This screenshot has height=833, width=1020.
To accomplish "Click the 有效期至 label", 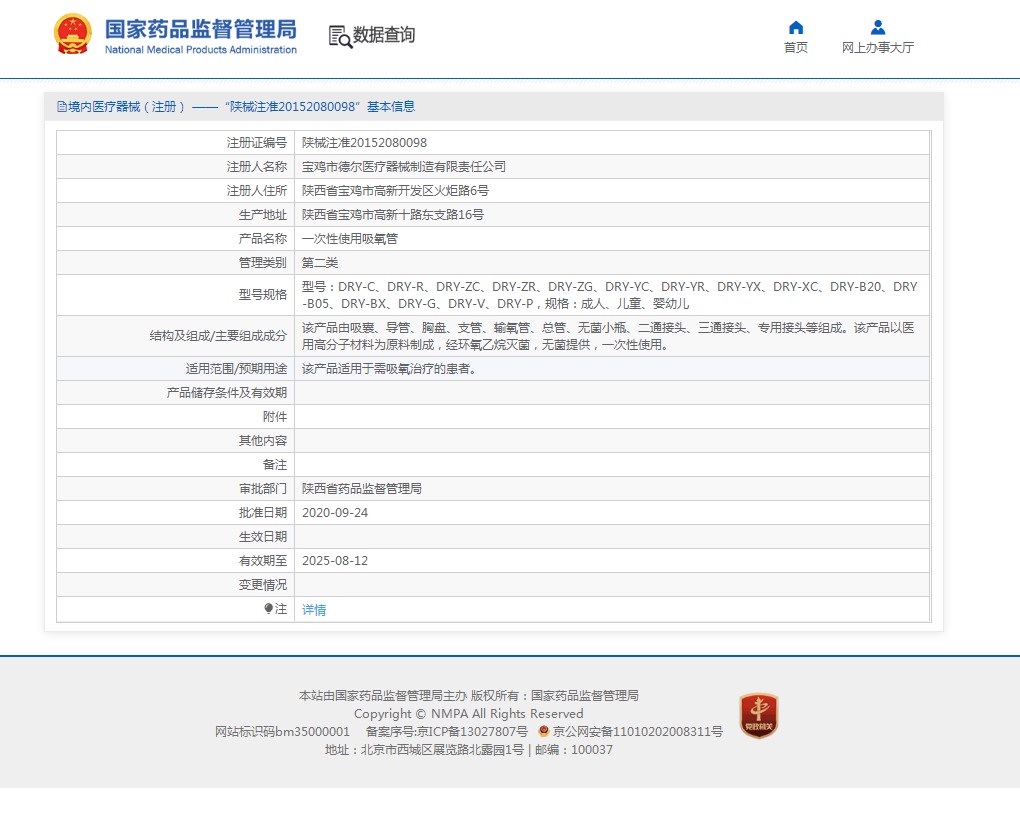I will (x=262, y=561).
